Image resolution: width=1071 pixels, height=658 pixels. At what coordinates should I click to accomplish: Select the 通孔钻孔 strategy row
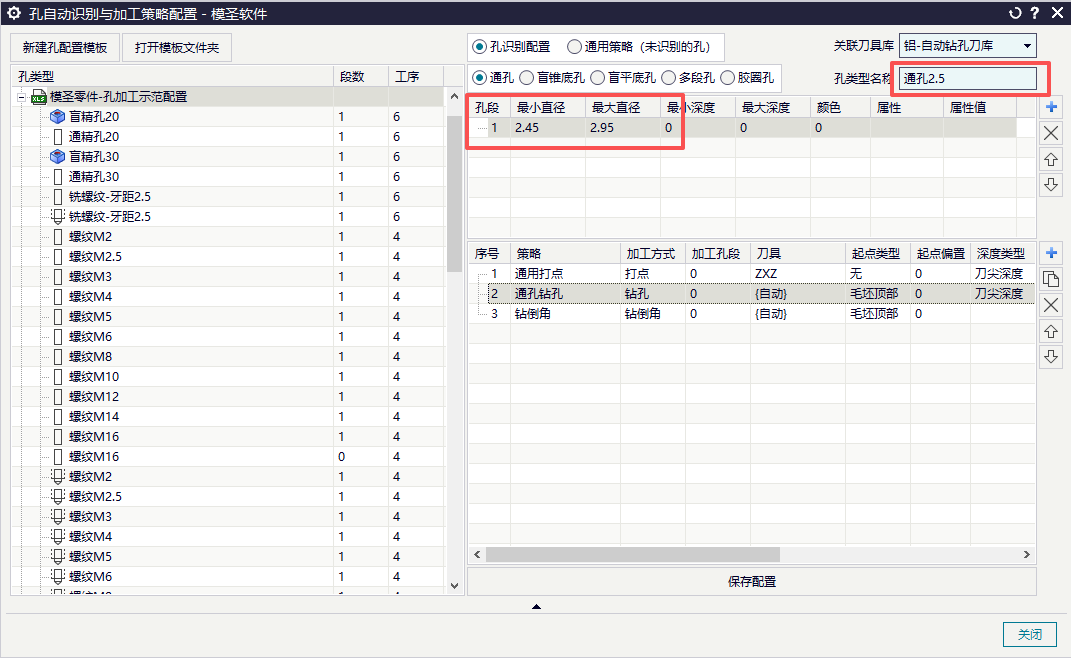click(751, 293)
